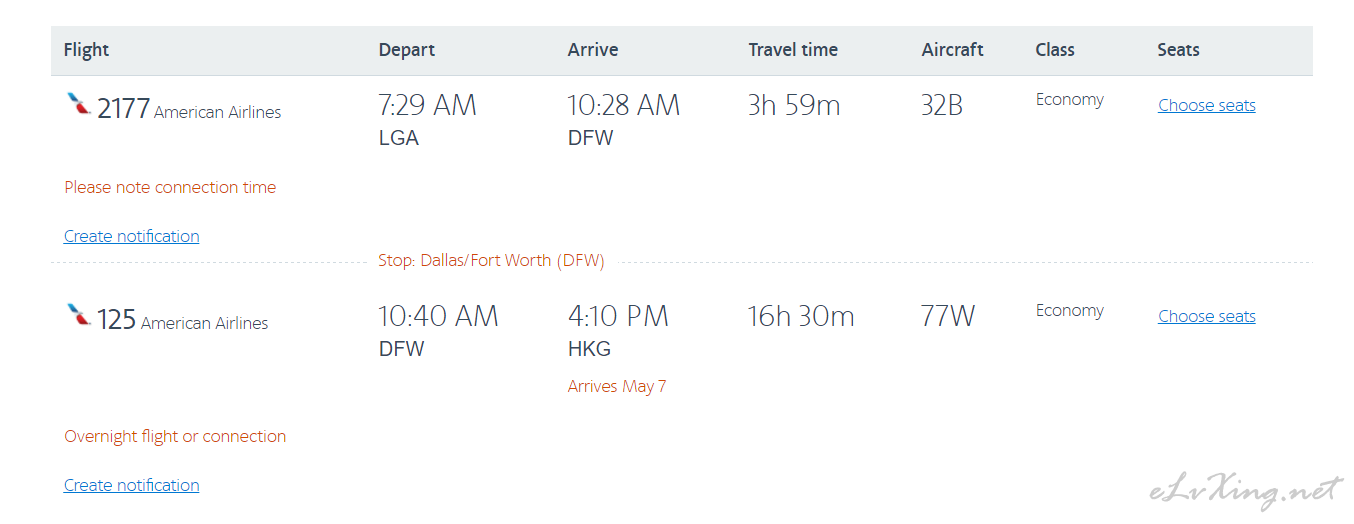Click the Class column header
Screen dimensions: 1354x524
pyautogui.click(x=1055, y=50)
